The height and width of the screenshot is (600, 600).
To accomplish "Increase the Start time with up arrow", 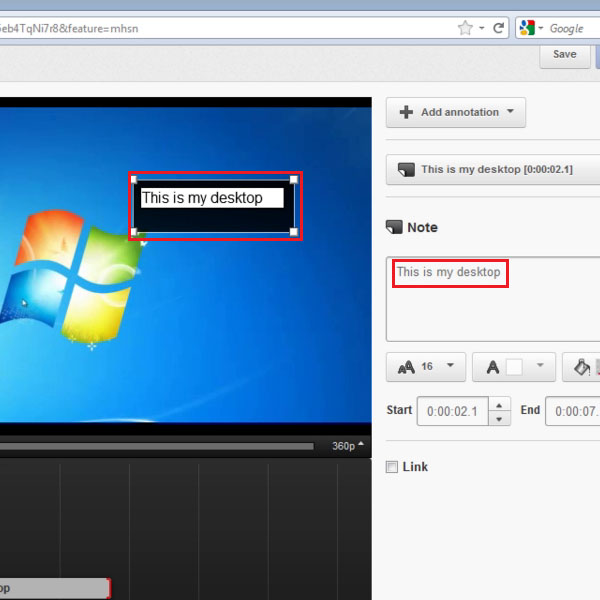I will tap(499, 405).
